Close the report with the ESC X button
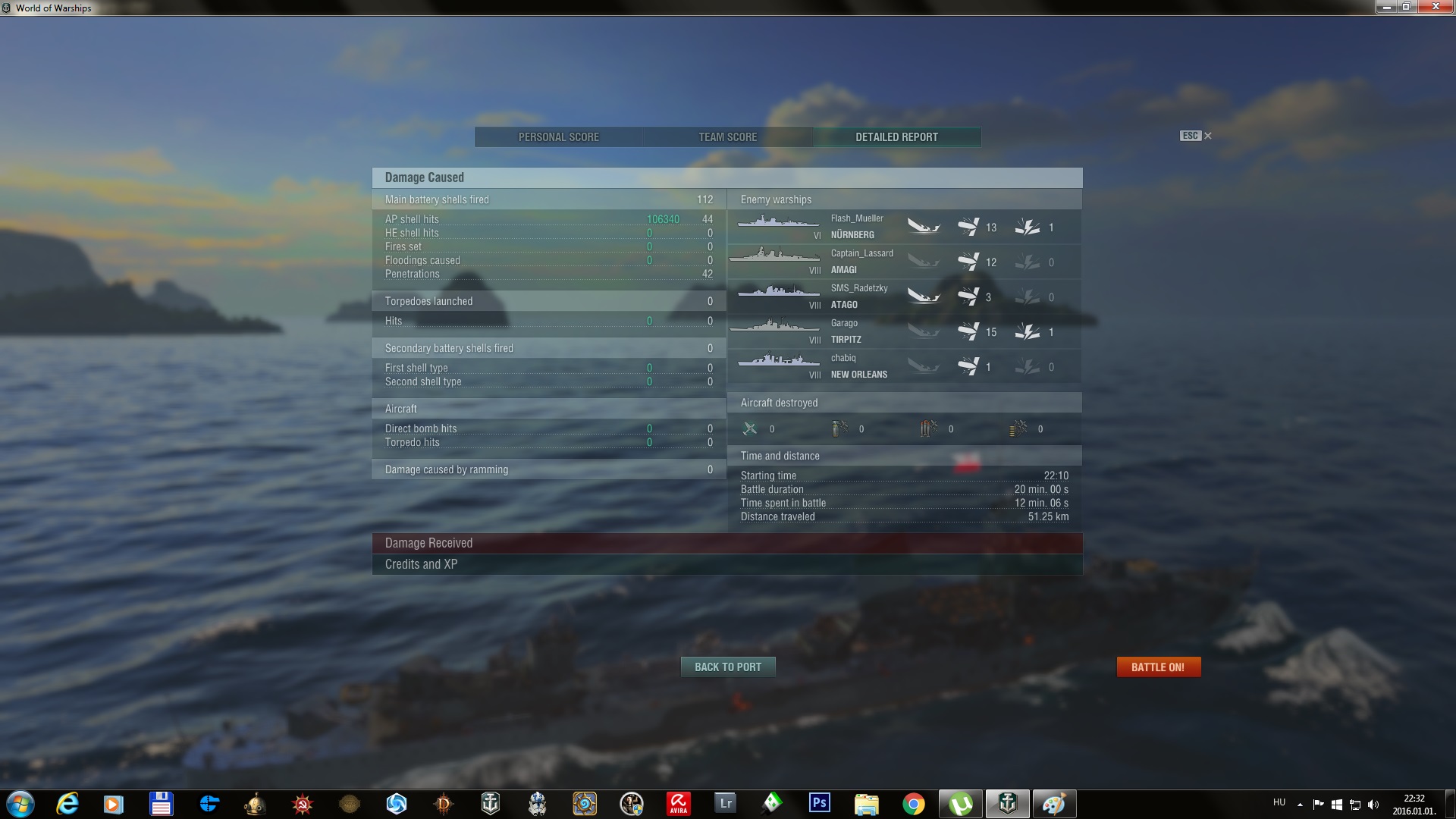The height and width of the screenshot is (819, 1456). click(x=1196, y=136)
